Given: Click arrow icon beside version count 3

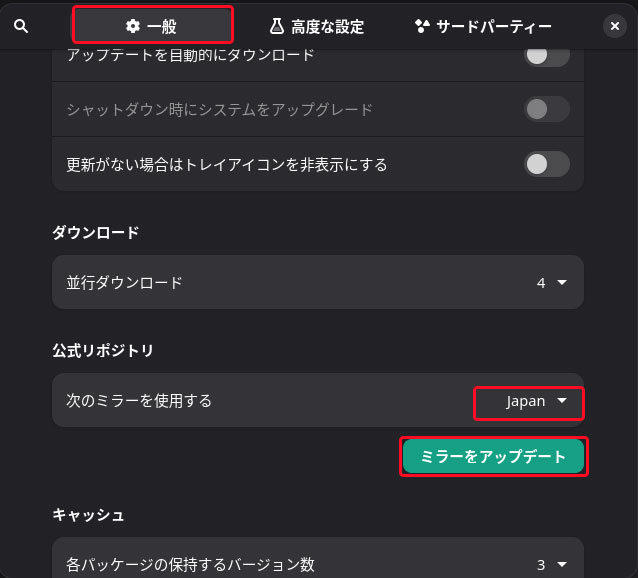Looking at the screenshot, I should pos(562,565).
